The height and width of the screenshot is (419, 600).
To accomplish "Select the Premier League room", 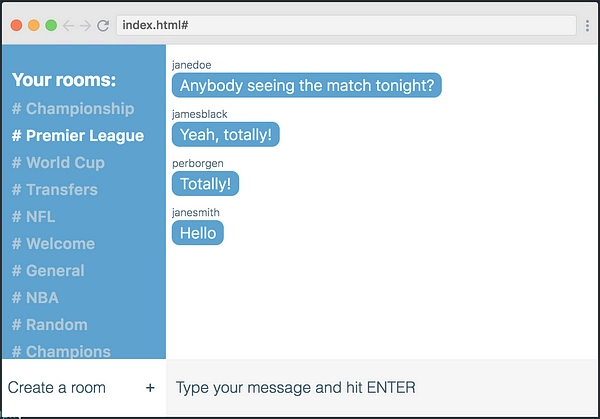I will (x=78, y=136).
